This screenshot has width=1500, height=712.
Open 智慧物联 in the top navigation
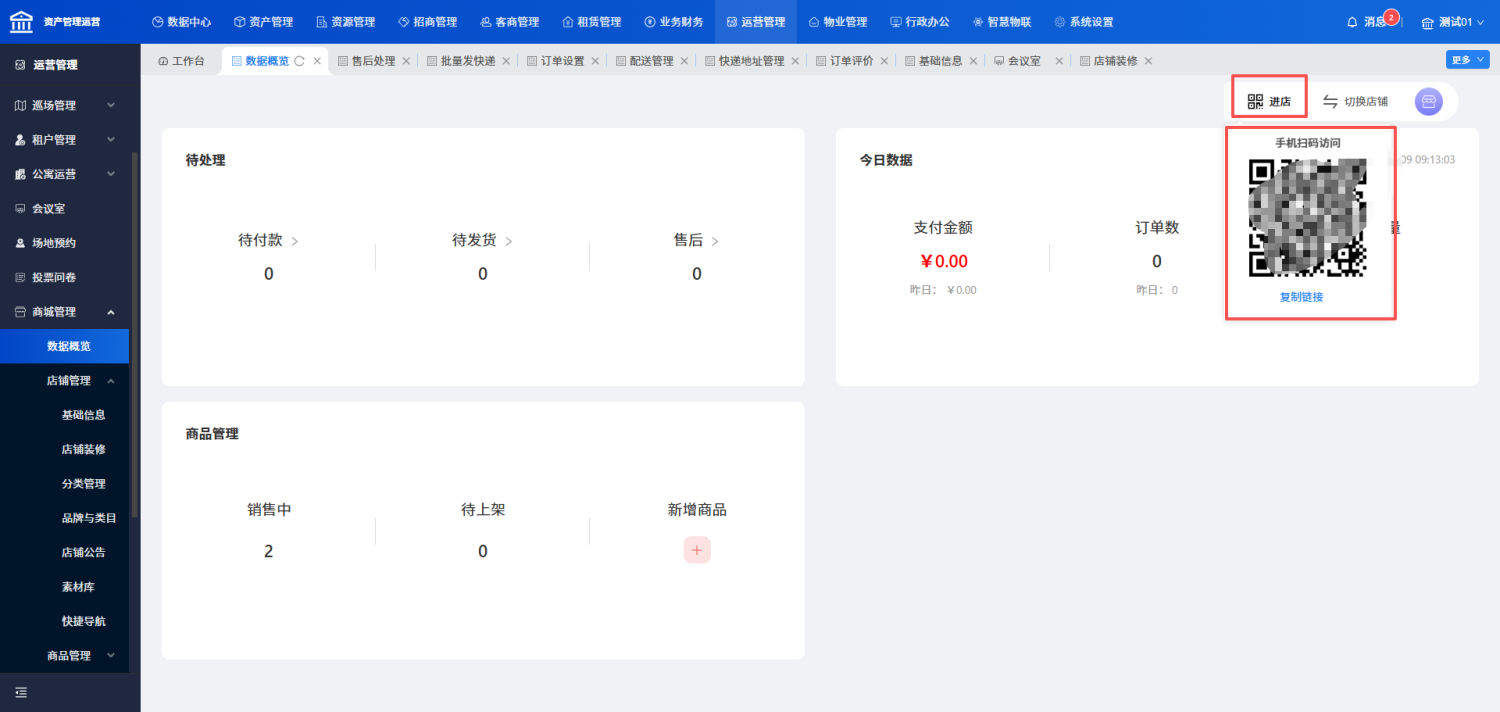(1001, 22)
